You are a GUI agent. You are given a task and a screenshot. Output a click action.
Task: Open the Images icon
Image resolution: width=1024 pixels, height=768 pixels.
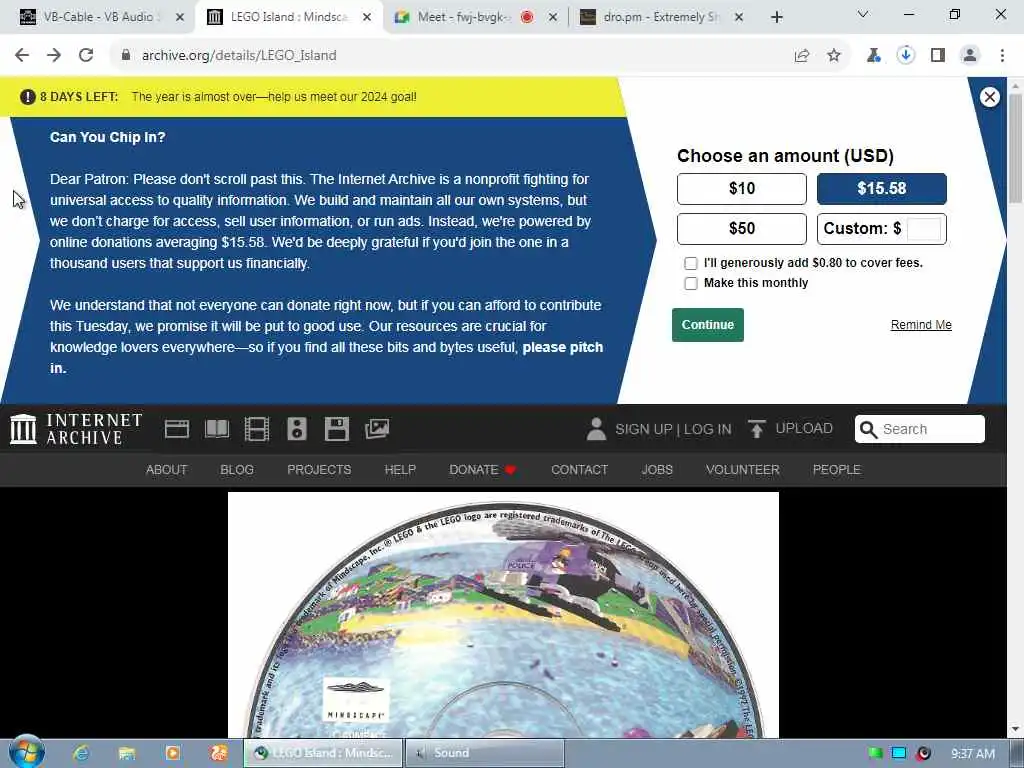click(377, 429)
